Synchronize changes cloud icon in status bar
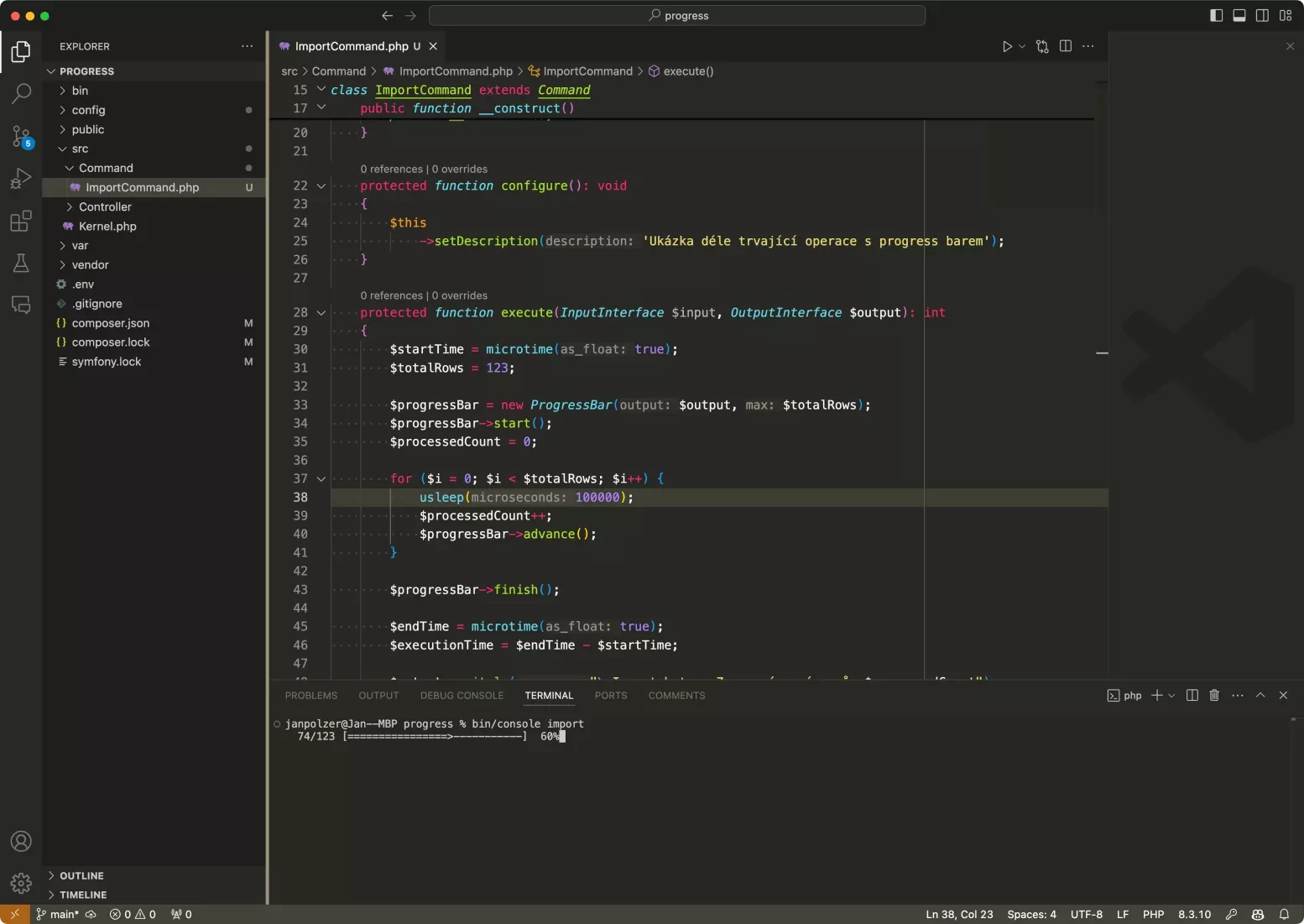 click(91, 914)
